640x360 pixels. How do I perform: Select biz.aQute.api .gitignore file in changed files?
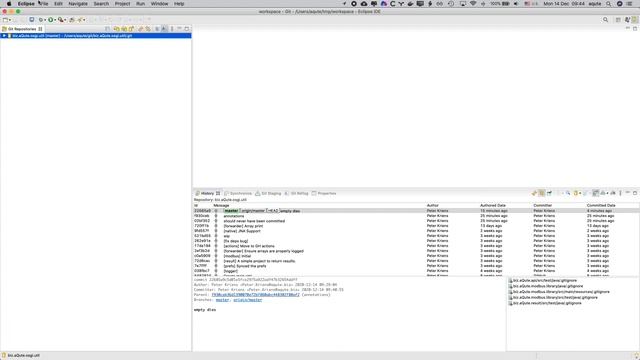pyautogui.click(x=543, y=281)
